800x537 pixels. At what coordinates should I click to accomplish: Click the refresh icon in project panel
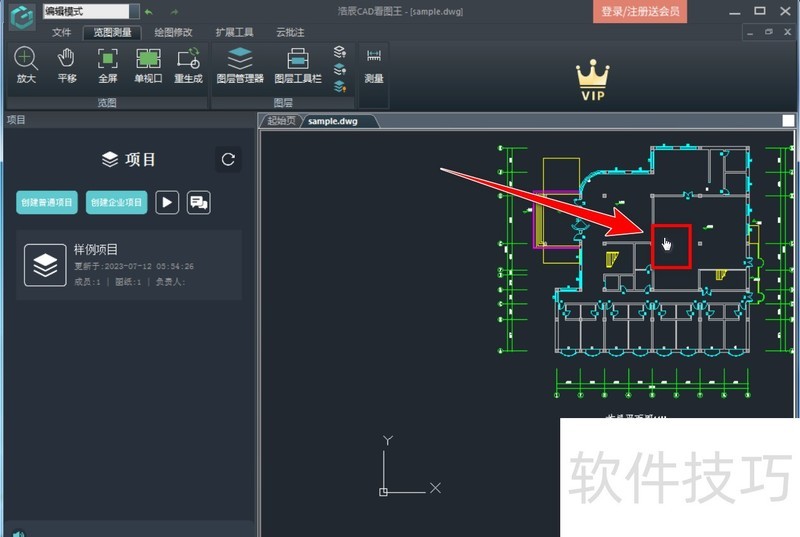coord(228,159)
